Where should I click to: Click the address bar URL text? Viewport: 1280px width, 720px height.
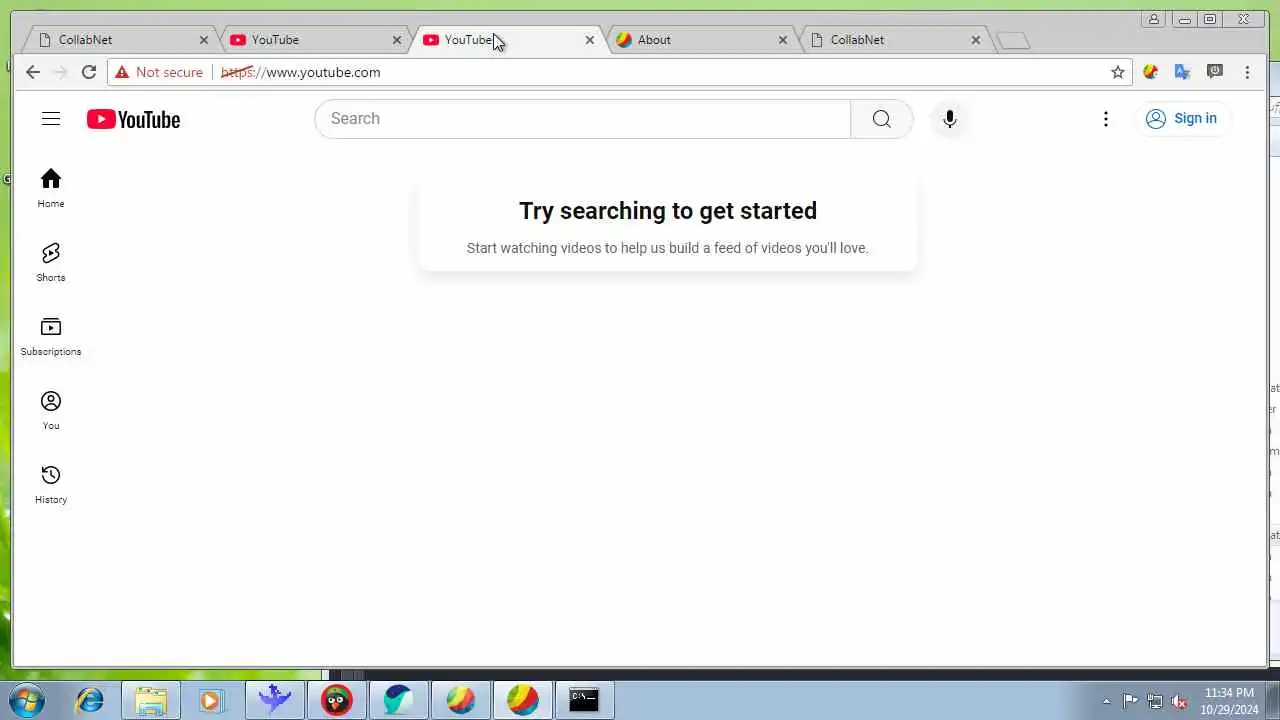pyautogui.click(x=301, y=72)
